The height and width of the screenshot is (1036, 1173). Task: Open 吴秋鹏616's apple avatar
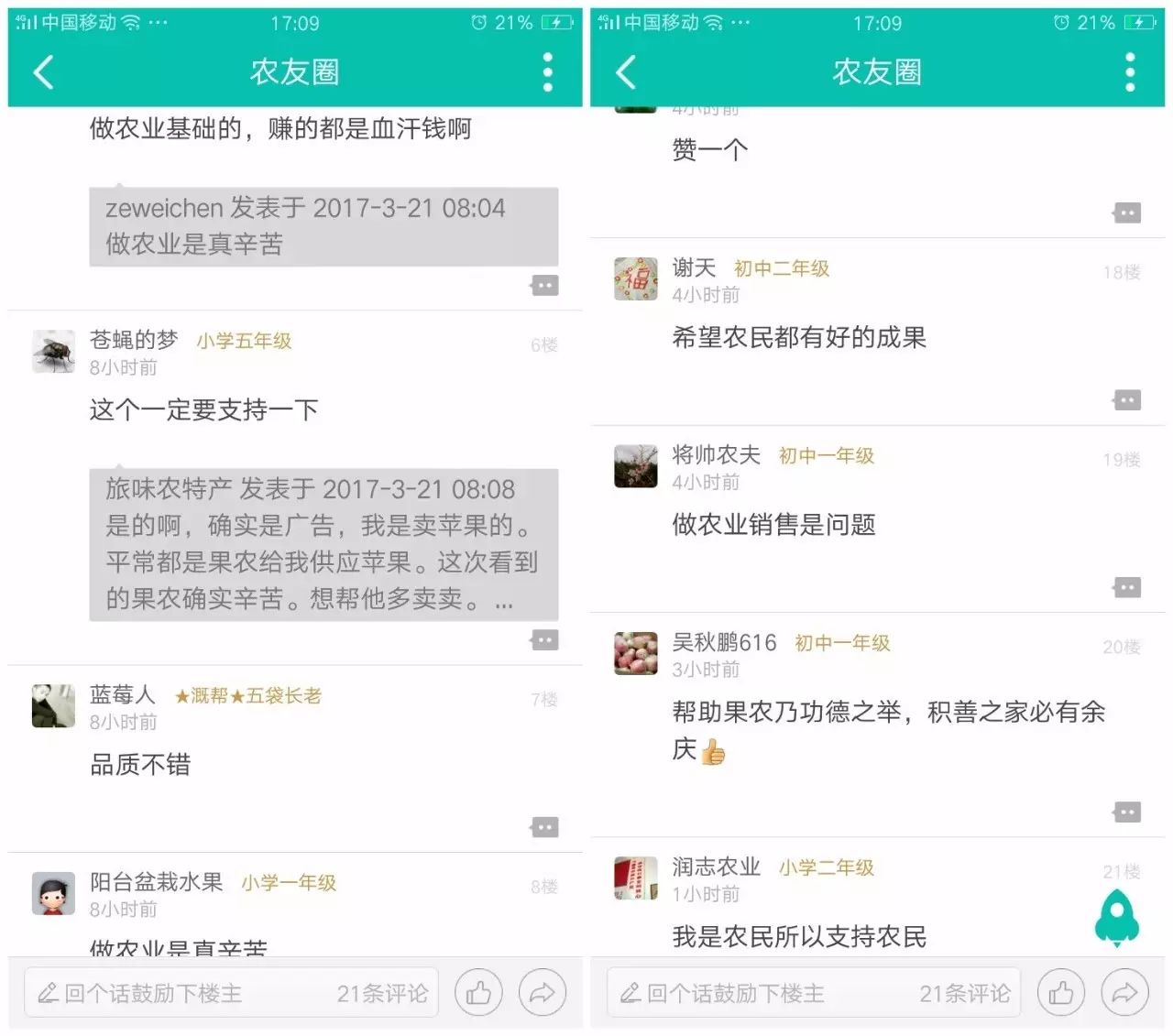tap(636, 653)
